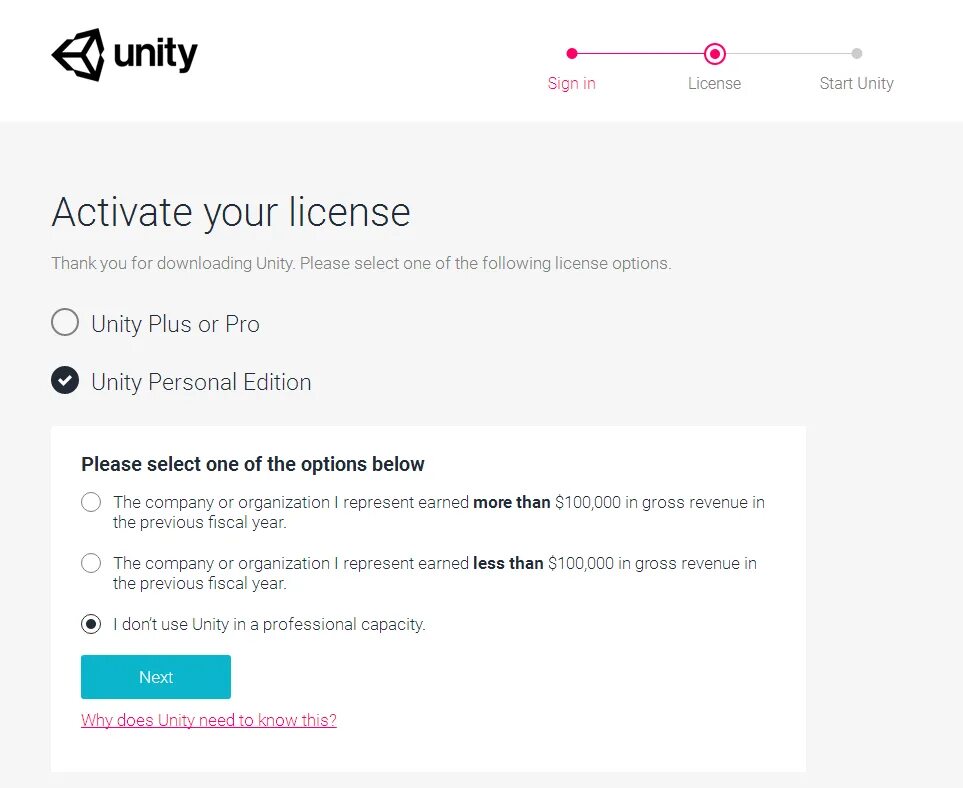
Task: Click the Start Unity step dot
Action: [857, 54]
